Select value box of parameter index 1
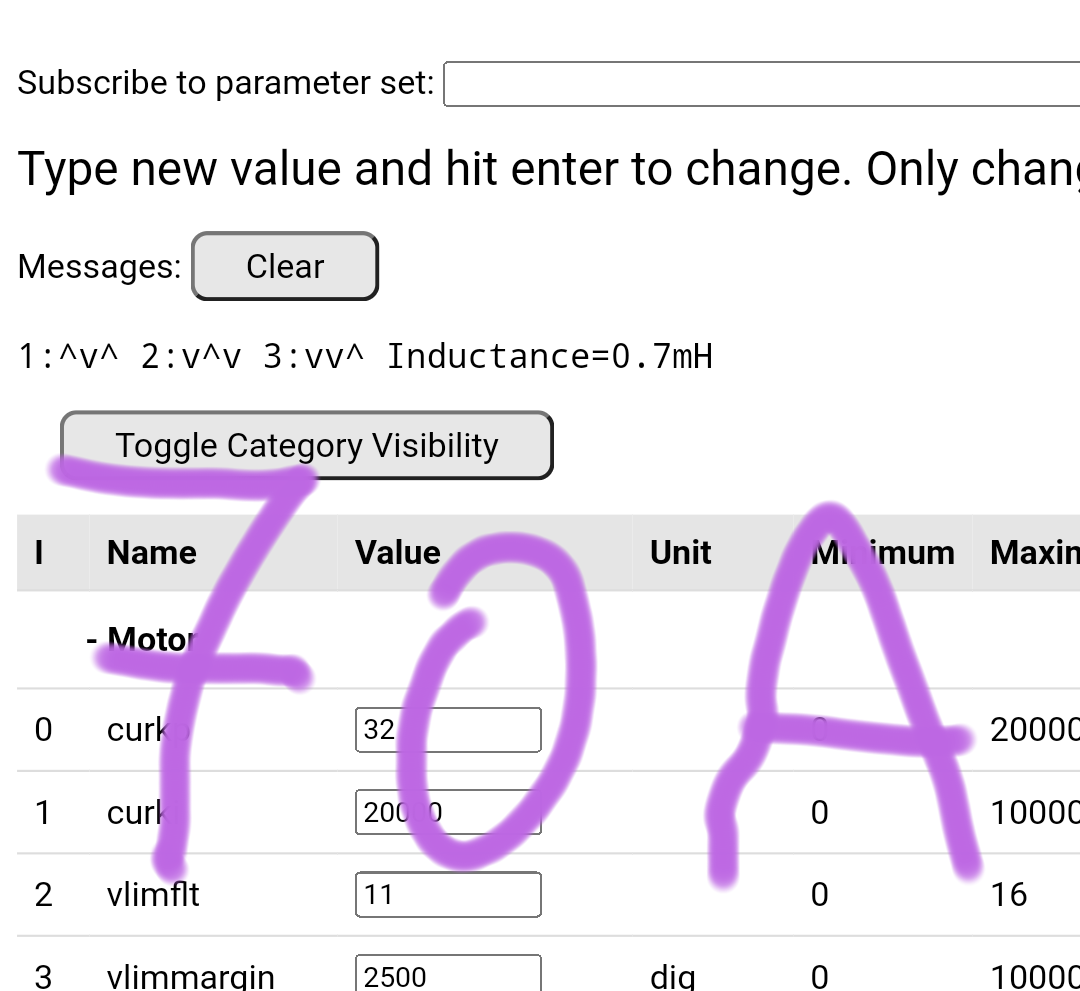 (x=448, y=812)
